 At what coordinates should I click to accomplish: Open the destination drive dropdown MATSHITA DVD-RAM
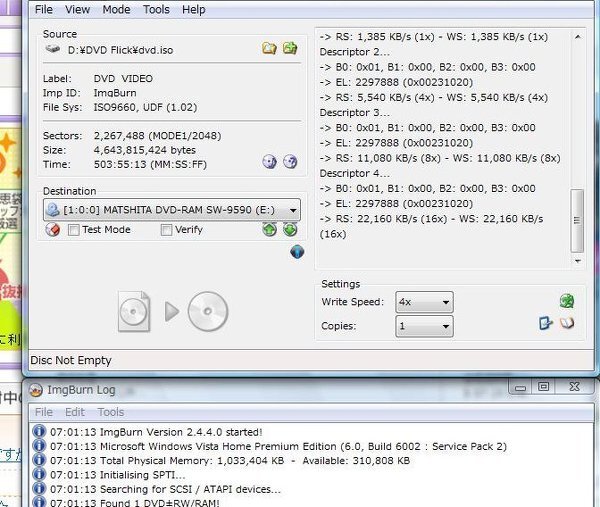click(172, 210)
